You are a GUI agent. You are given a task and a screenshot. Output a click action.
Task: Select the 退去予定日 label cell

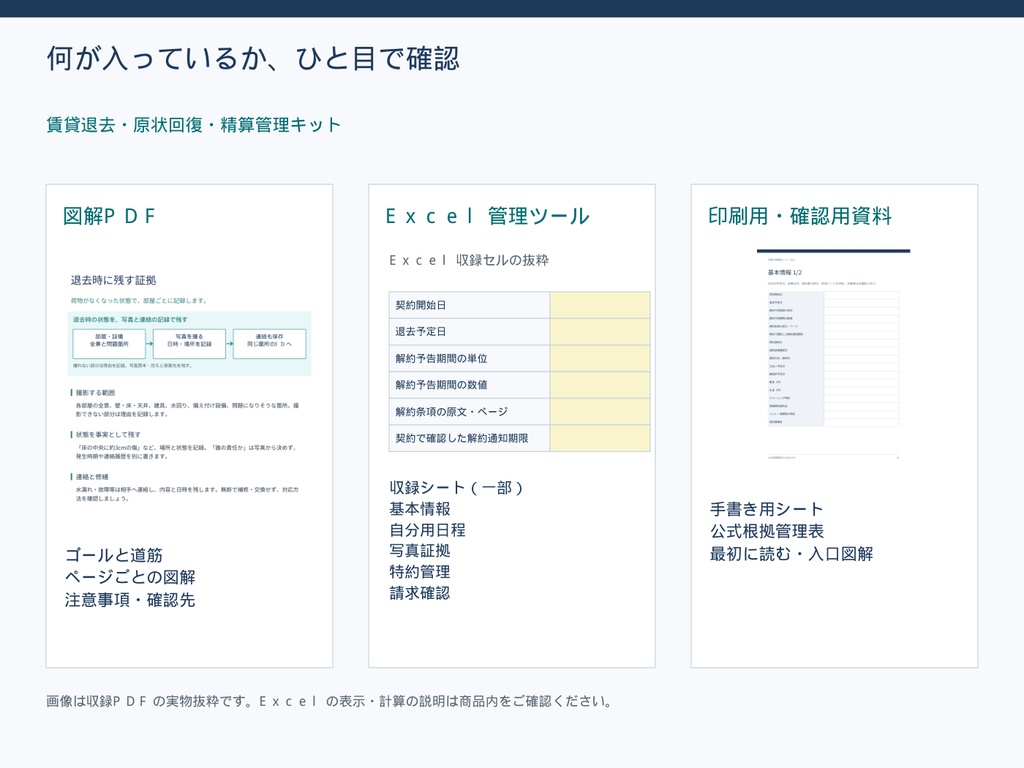click(470, 332)
